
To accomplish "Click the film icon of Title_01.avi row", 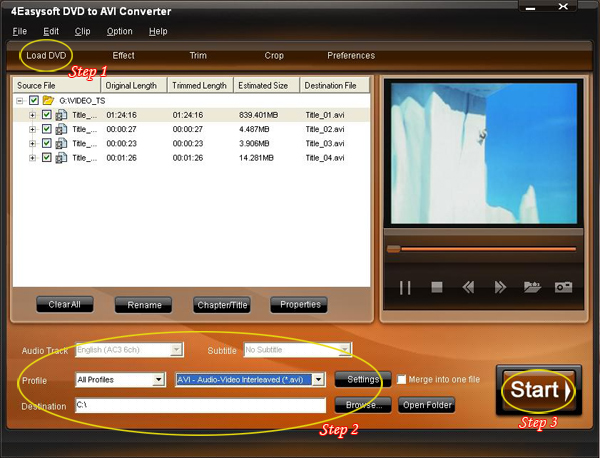I will coord(61,115).
